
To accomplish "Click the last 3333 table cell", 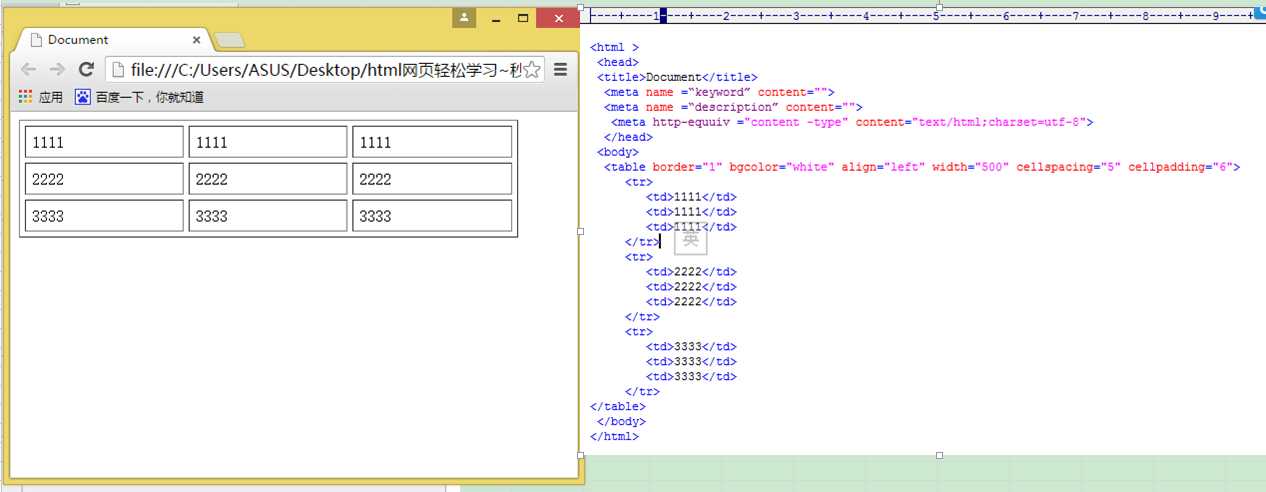I will pyautogui.click(x=432, y=216).
